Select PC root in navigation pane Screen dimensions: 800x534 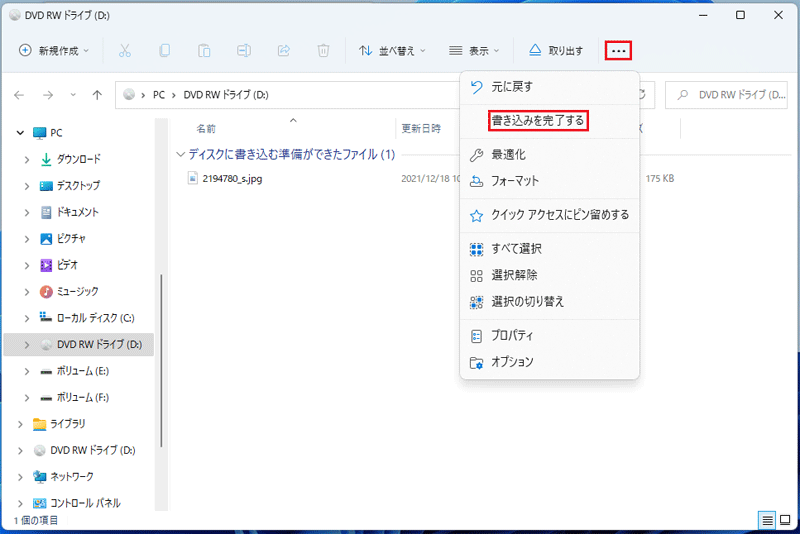coord(47,133)
